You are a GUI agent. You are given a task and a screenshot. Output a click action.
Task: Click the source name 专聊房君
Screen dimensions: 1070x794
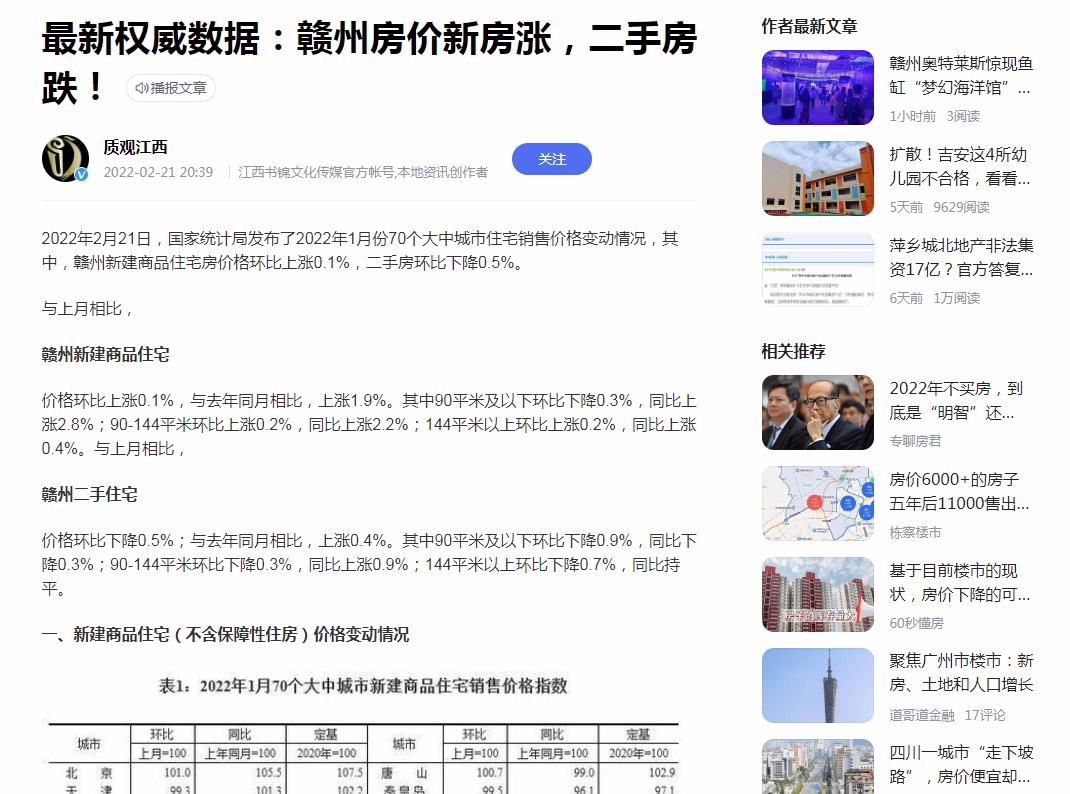tap(914, 441)
